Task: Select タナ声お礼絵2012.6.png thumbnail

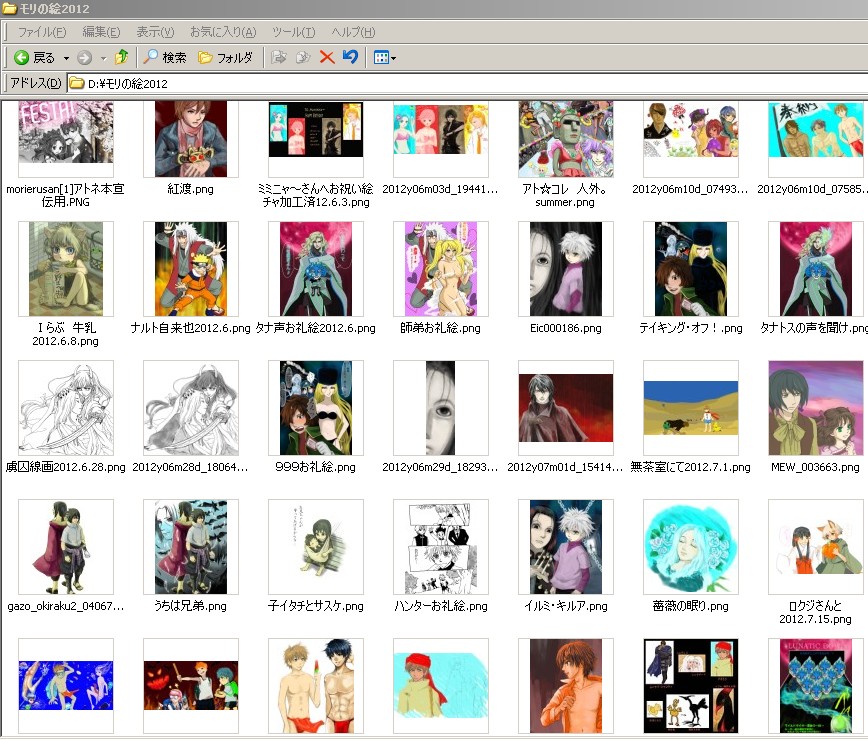Action: click(316, 269)
